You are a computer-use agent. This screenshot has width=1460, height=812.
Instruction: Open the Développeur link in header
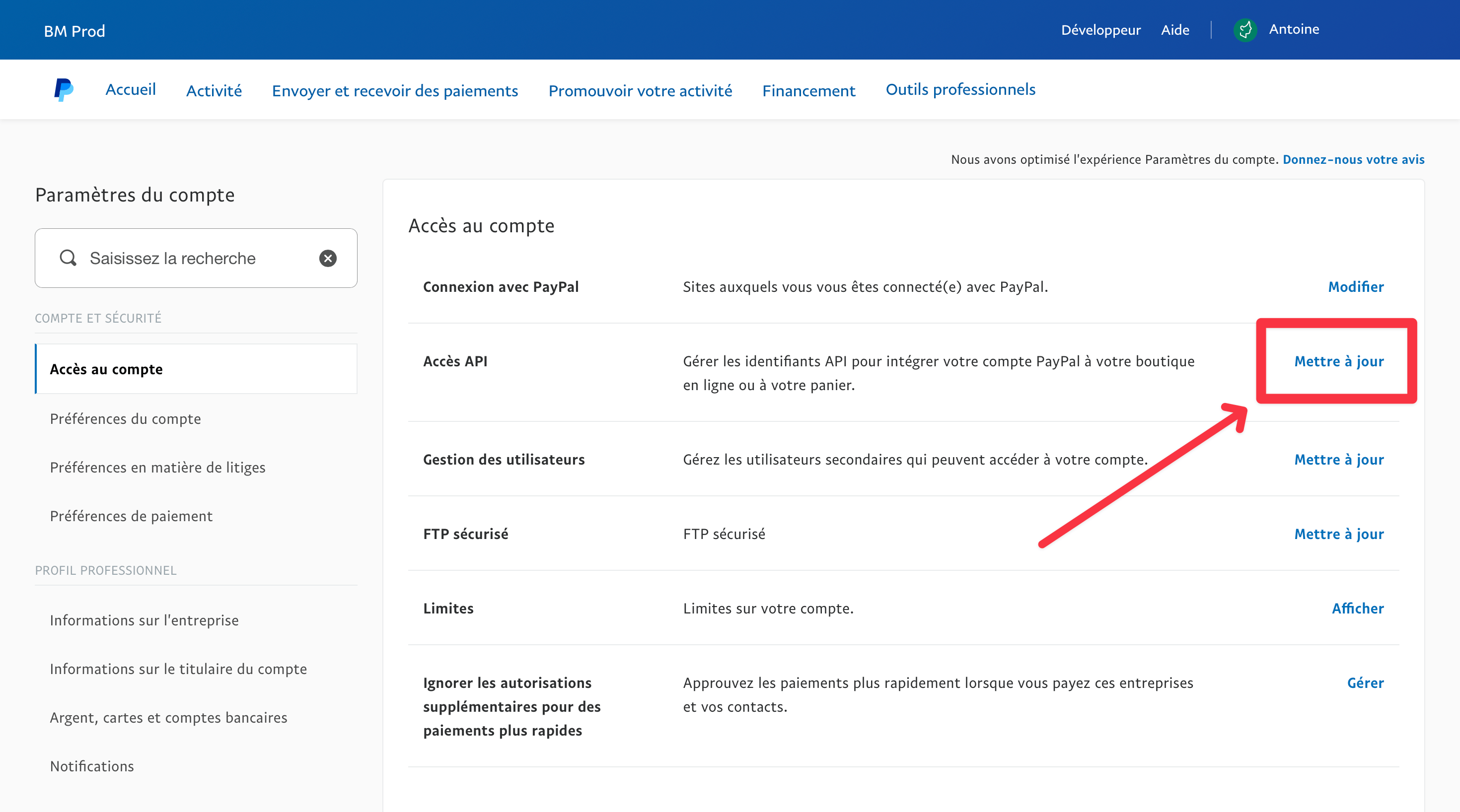click(1100, 30)
